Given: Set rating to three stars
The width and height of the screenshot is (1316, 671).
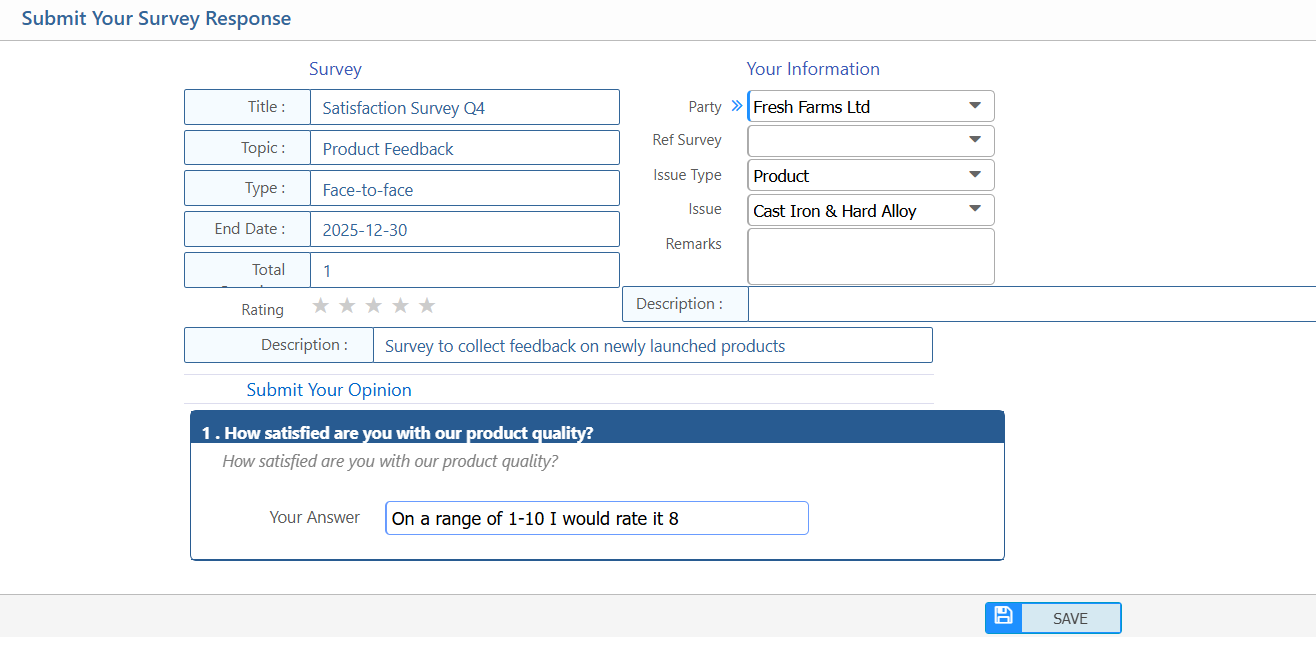Looking at the screenshot, I should point(374,306).
